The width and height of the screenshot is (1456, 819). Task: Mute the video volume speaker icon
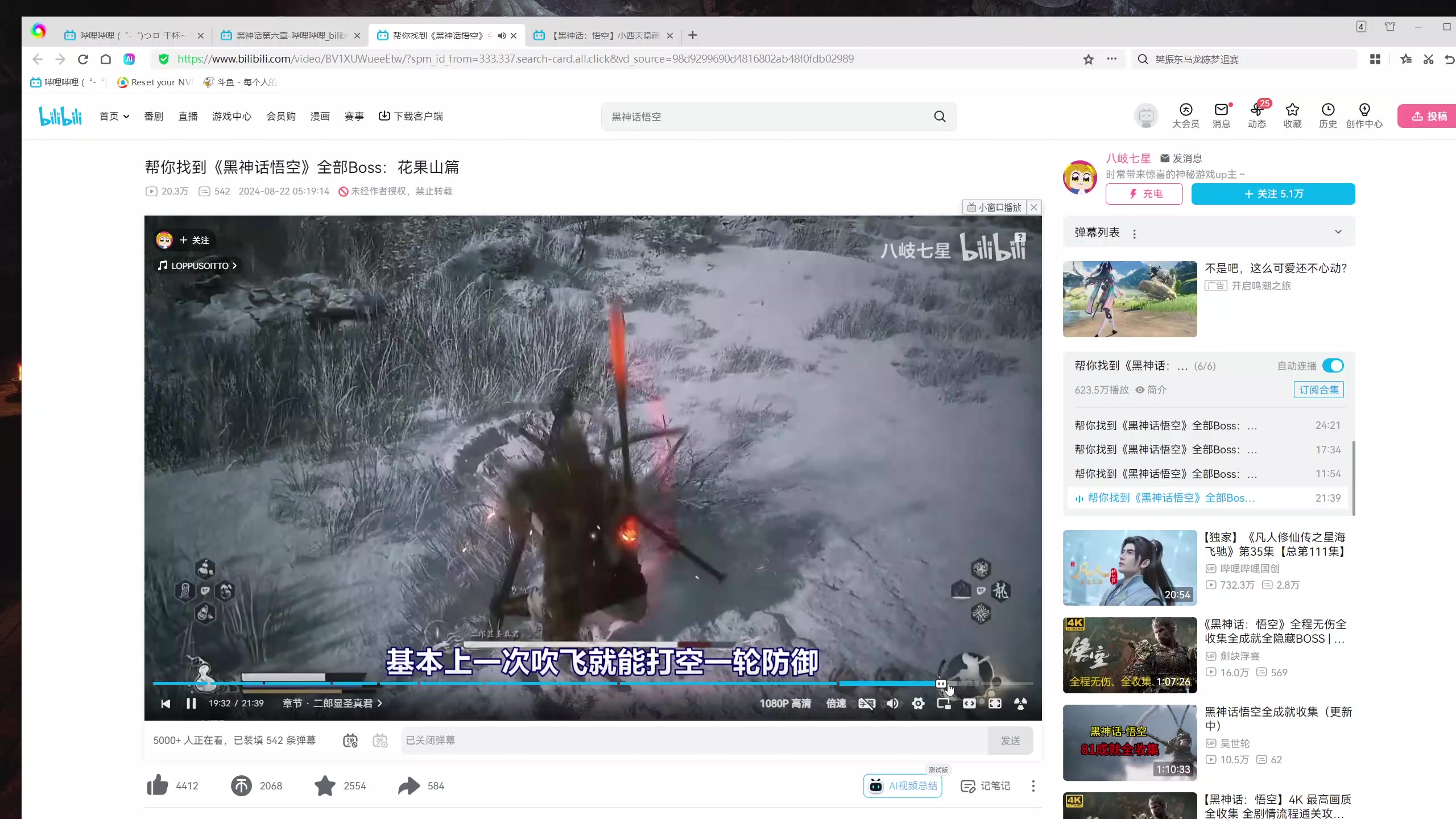point(892,704)
